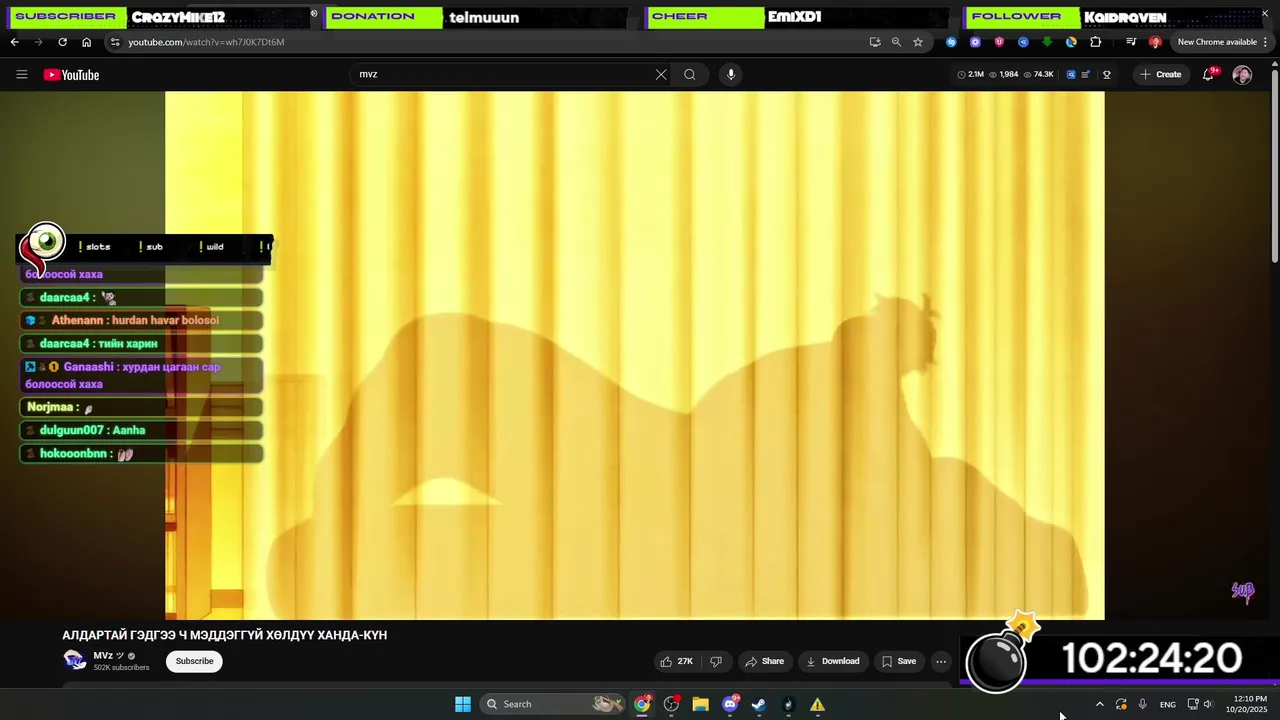The image size is (1280, 720).
Task: Download this video
Action: [x=833, y=661]
